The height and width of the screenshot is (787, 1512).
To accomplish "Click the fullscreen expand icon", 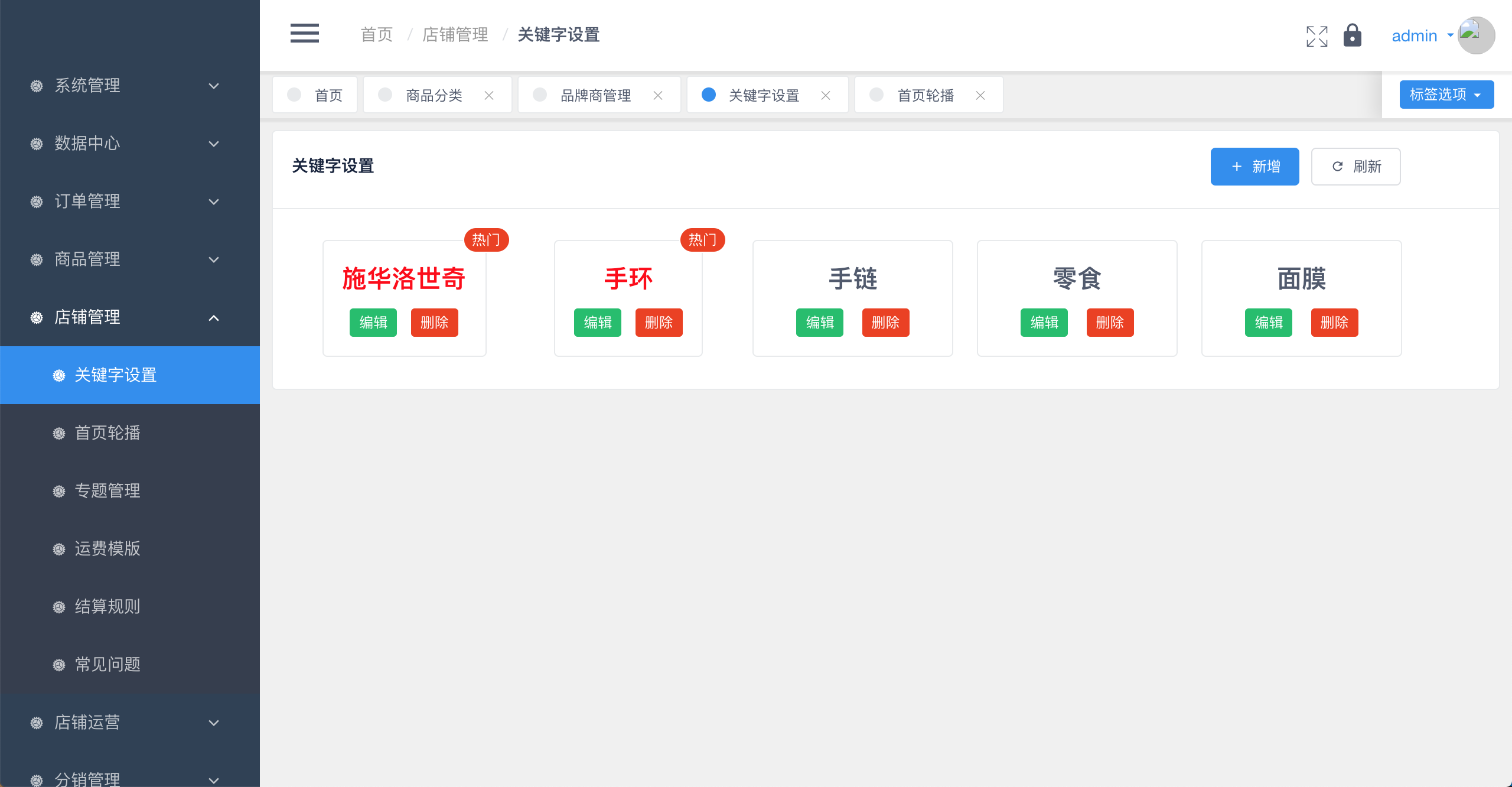I will (1317, 36).
